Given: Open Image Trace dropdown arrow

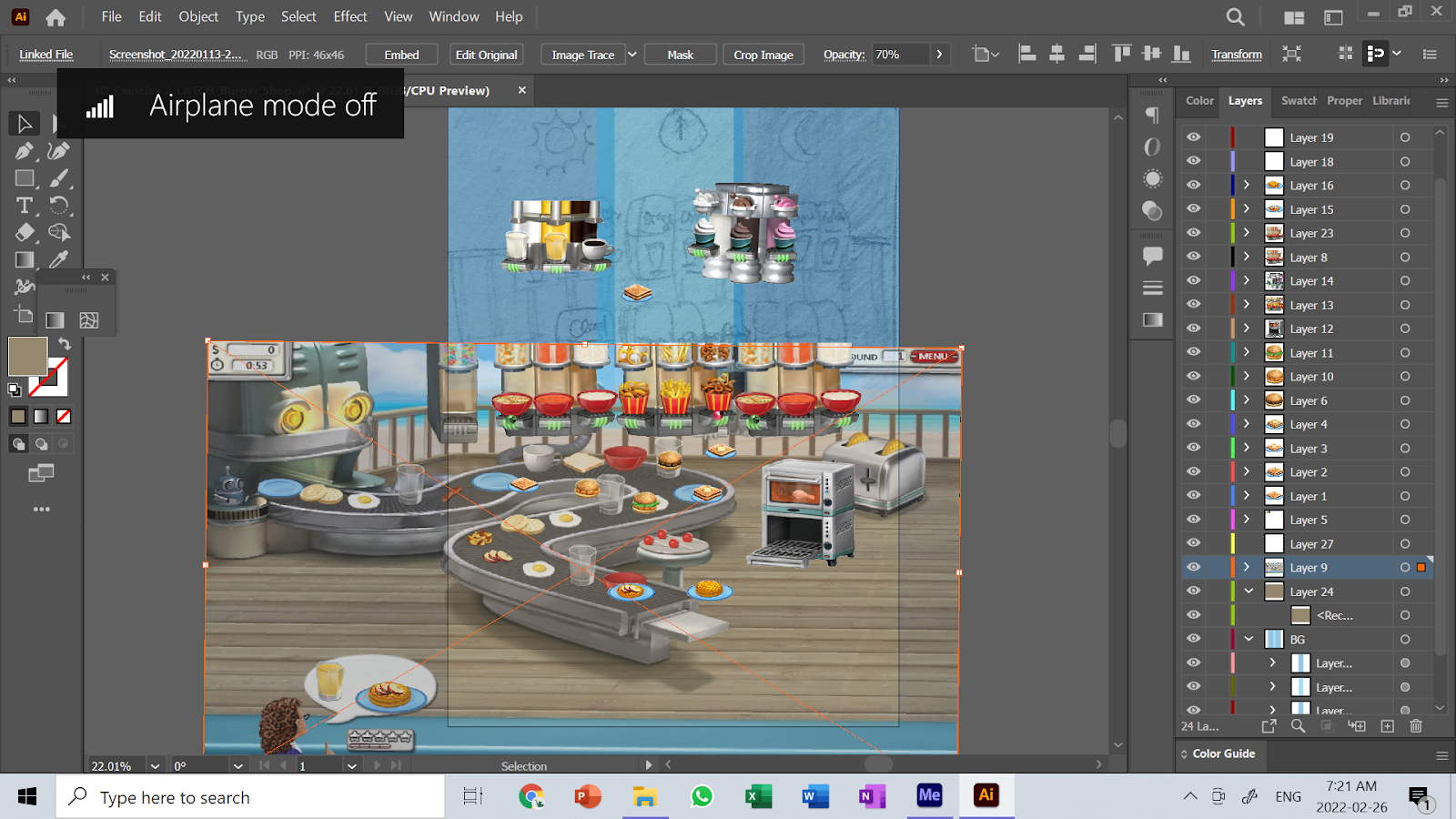Looking at the screenshot, I should coord(632,55).
